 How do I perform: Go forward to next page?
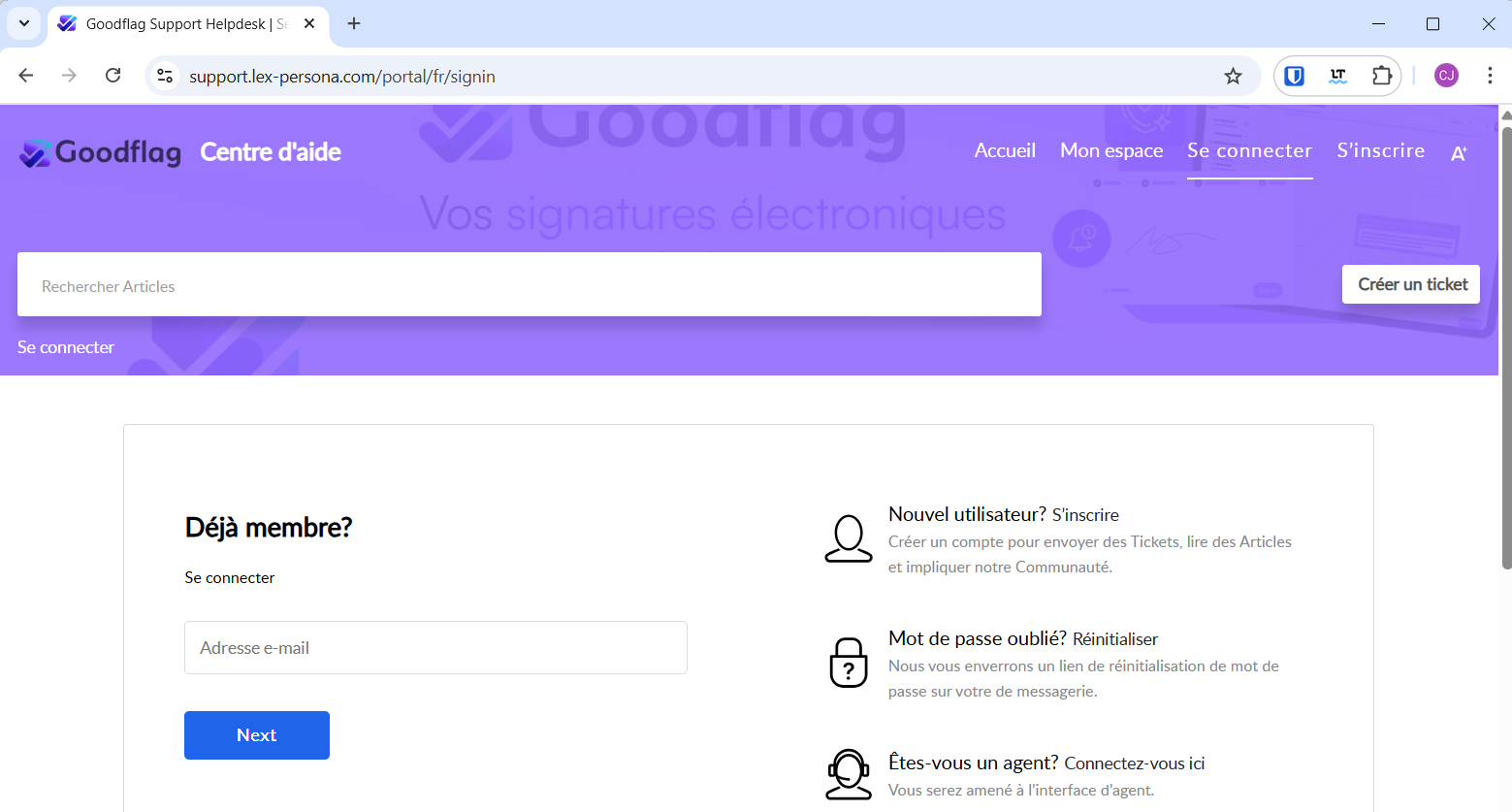pyautogui.click(x=69, y=76)
